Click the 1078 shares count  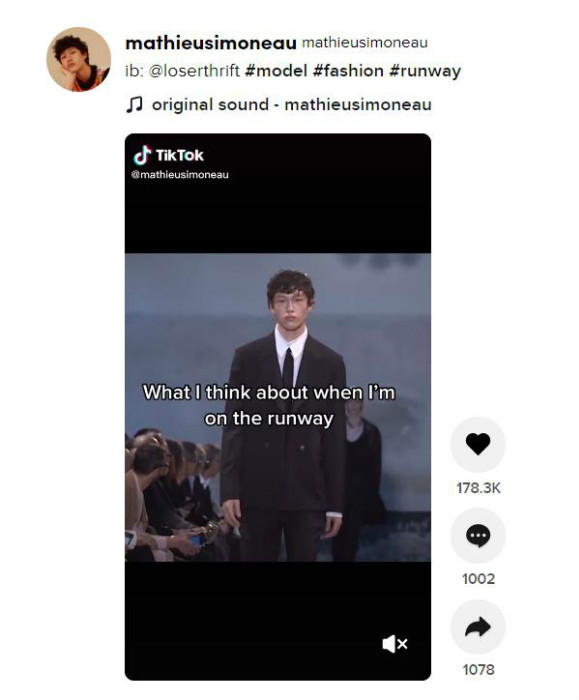point(478,670)
